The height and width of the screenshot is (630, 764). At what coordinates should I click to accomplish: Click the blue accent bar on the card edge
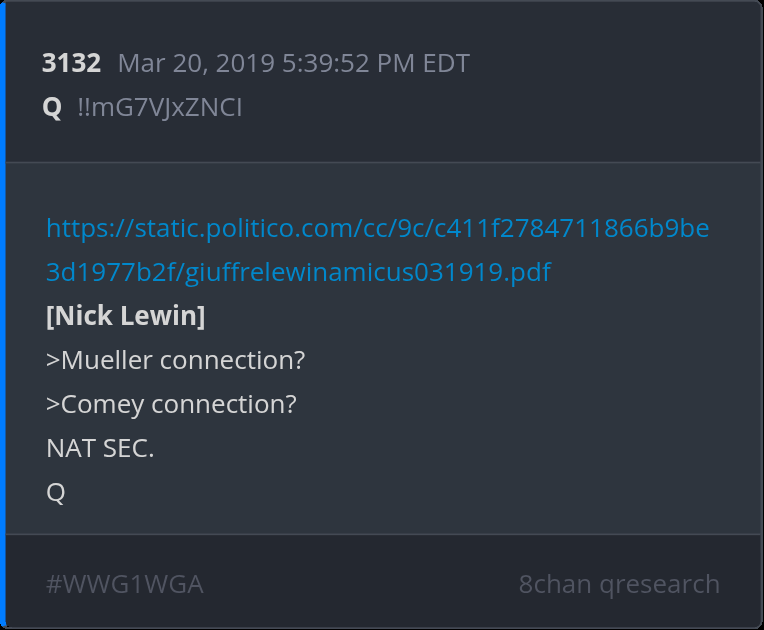[x=3, y=315]
